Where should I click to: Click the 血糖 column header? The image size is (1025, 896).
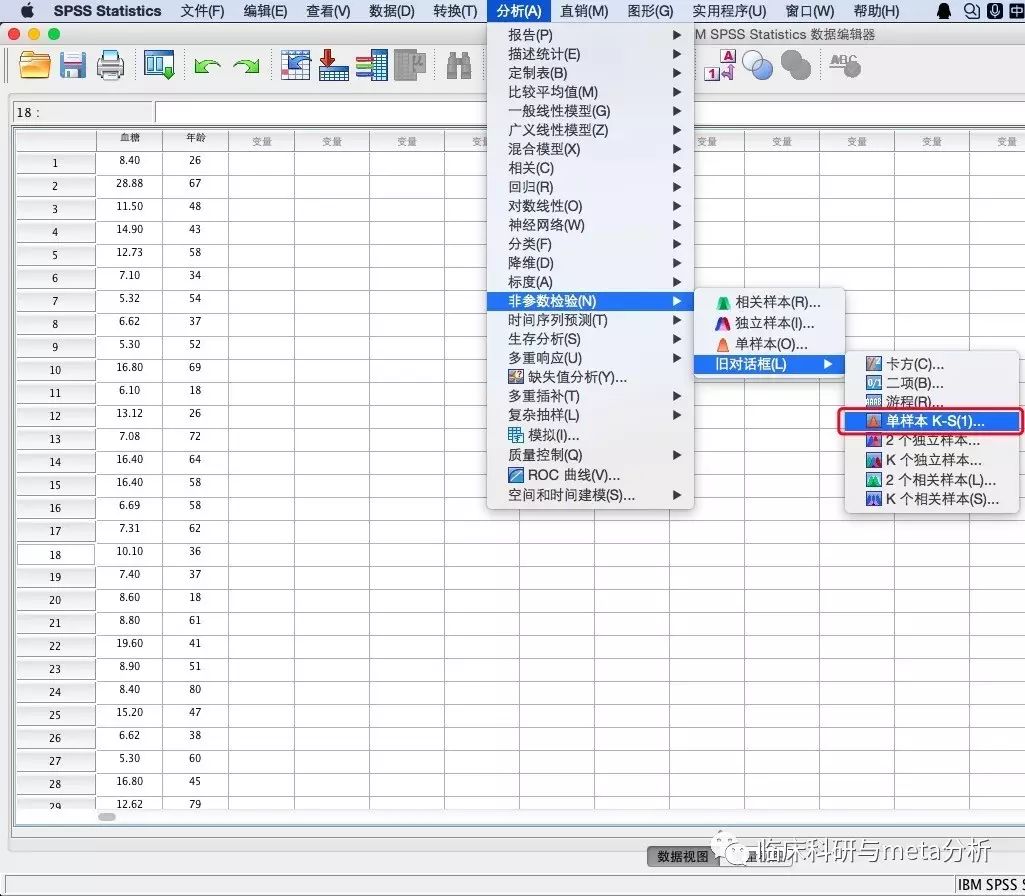click(129, 139)
